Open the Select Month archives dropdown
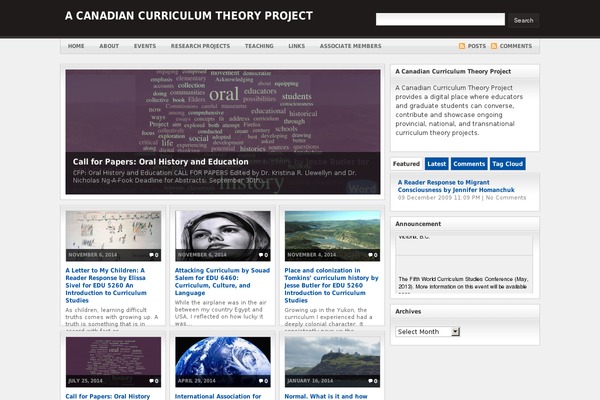Viewport: 600px width, 400px height. pyautogui.click(x=427, y=332)
